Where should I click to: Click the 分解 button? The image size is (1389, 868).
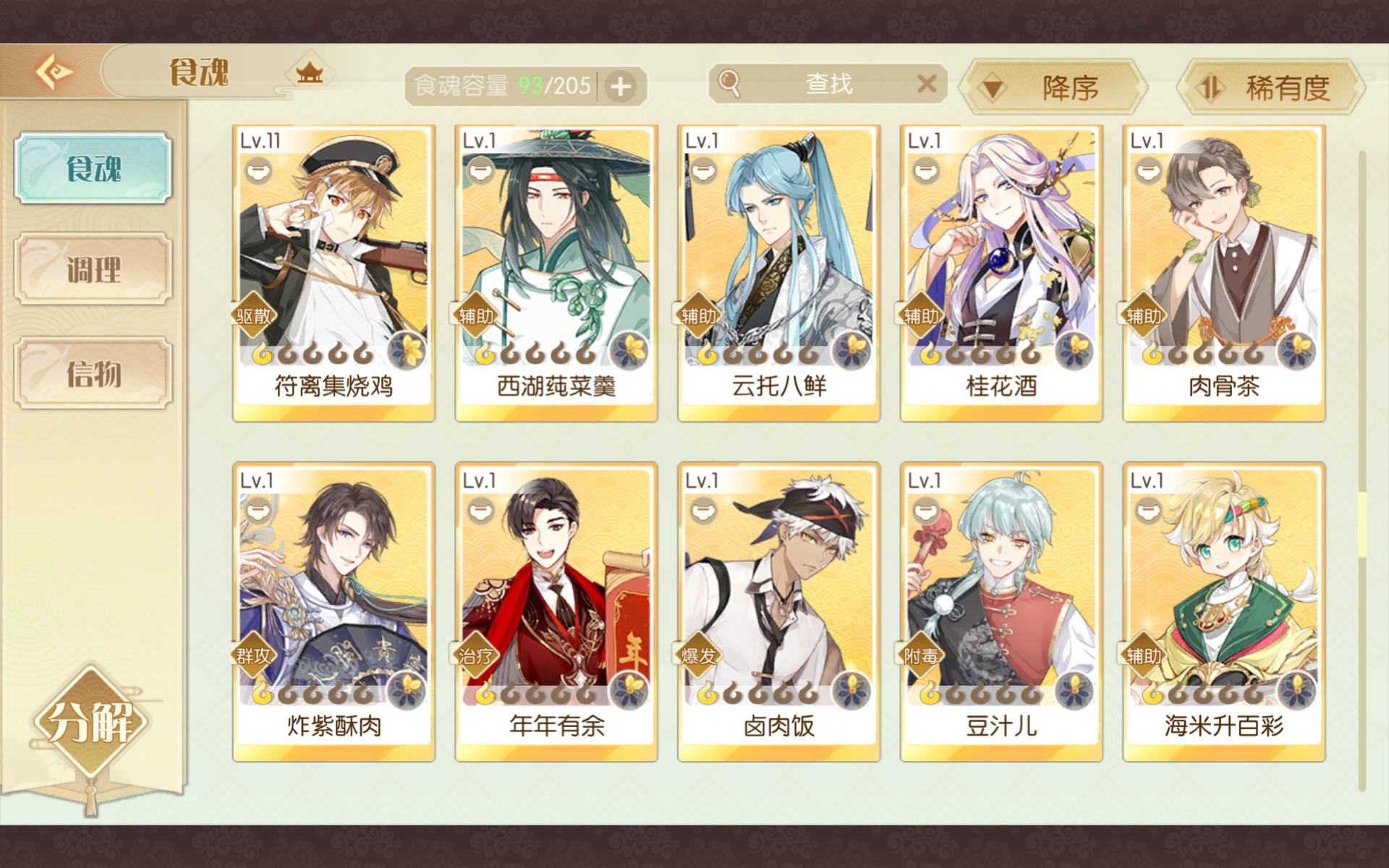click(90, 720)
